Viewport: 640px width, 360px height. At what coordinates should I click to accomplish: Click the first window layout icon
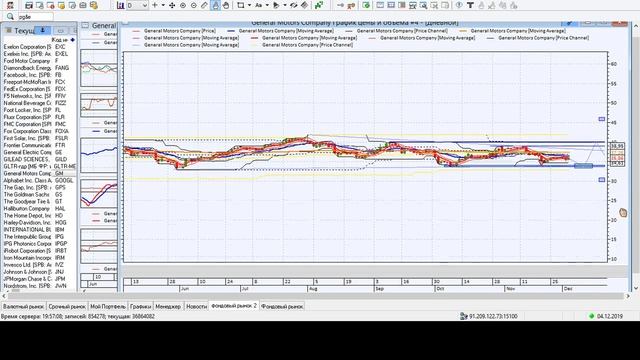(380, 5)
